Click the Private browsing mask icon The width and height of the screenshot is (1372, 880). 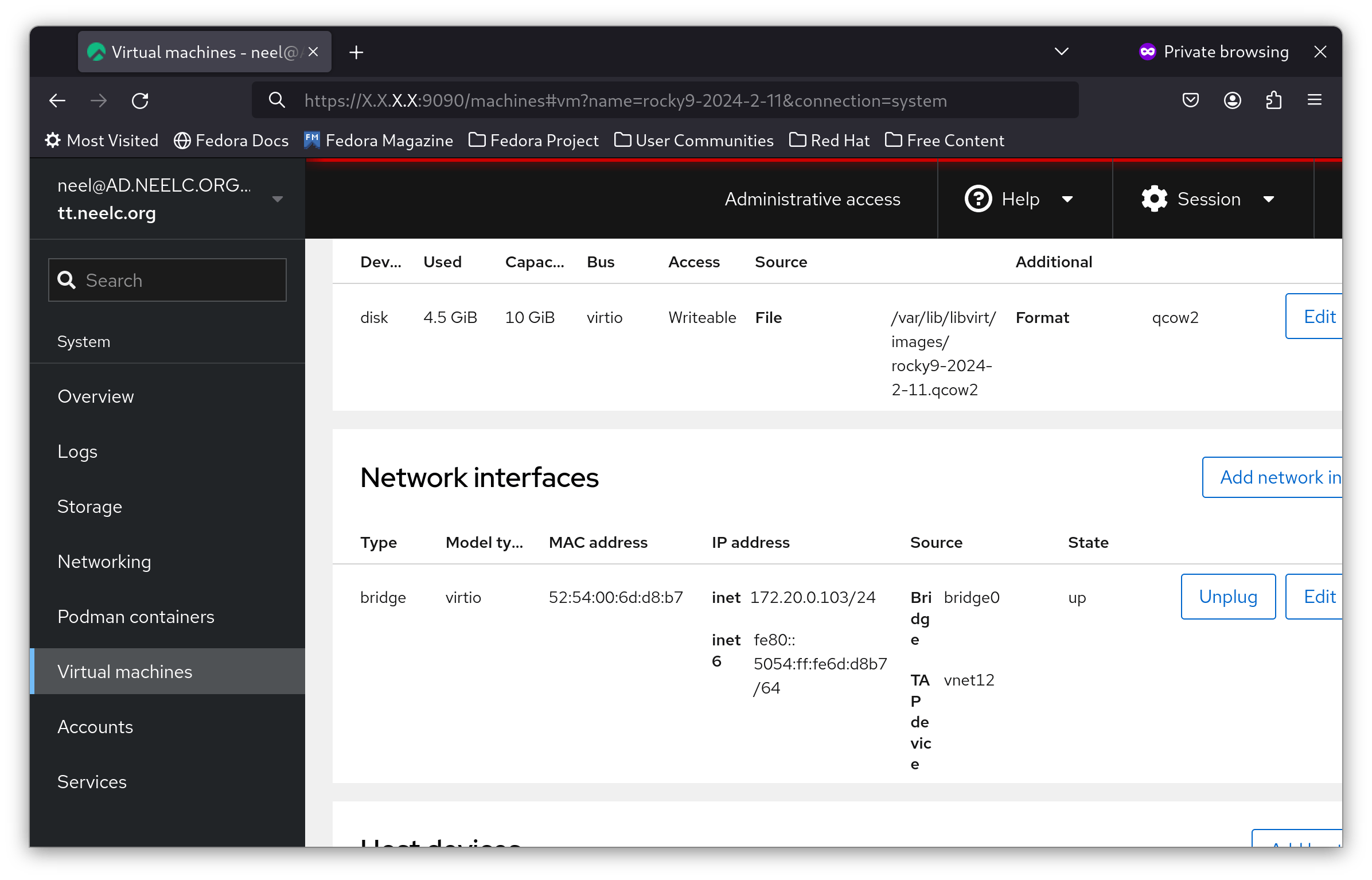click(1147, 51)
